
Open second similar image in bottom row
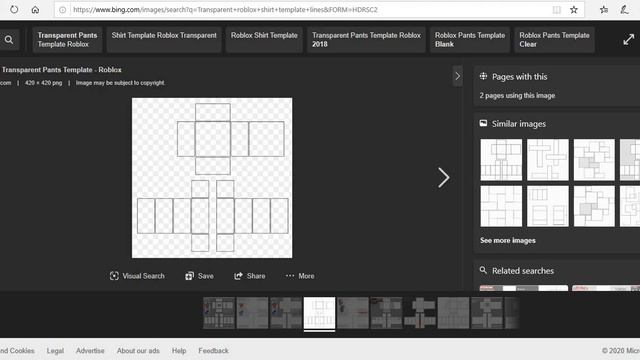[x=548, y=206]
